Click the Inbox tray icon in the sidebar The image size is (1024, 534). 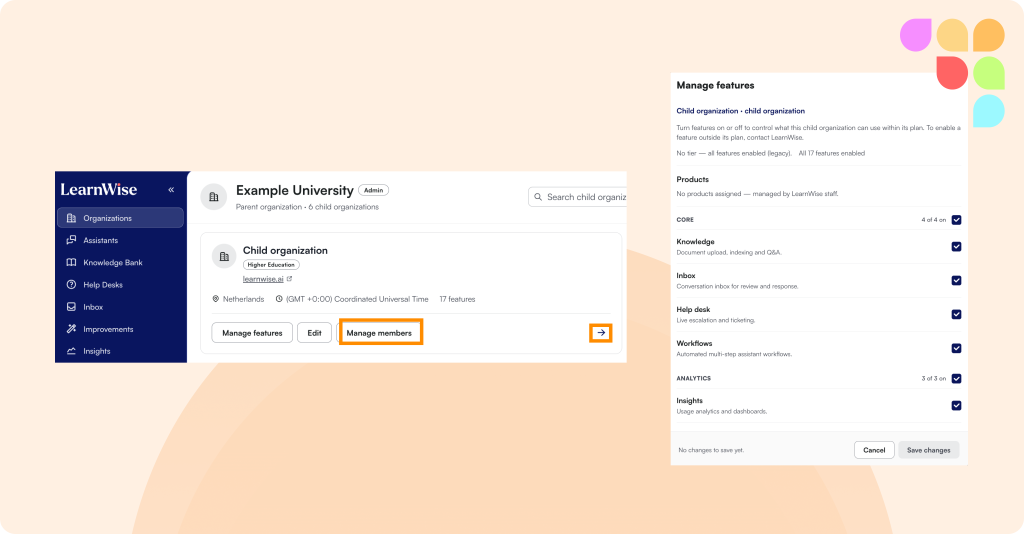click(72, 307)
